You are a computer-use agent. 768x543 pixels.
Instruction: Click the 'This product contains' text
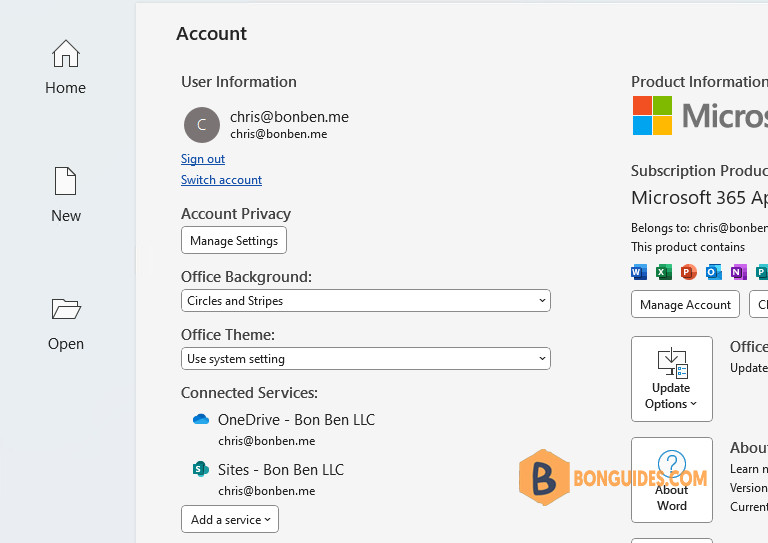(688, 247)
